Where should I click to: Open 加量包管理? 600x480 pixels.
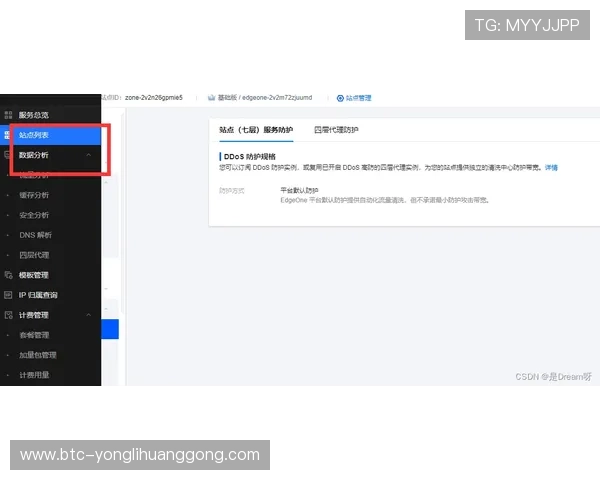click(x=38, y=355)
